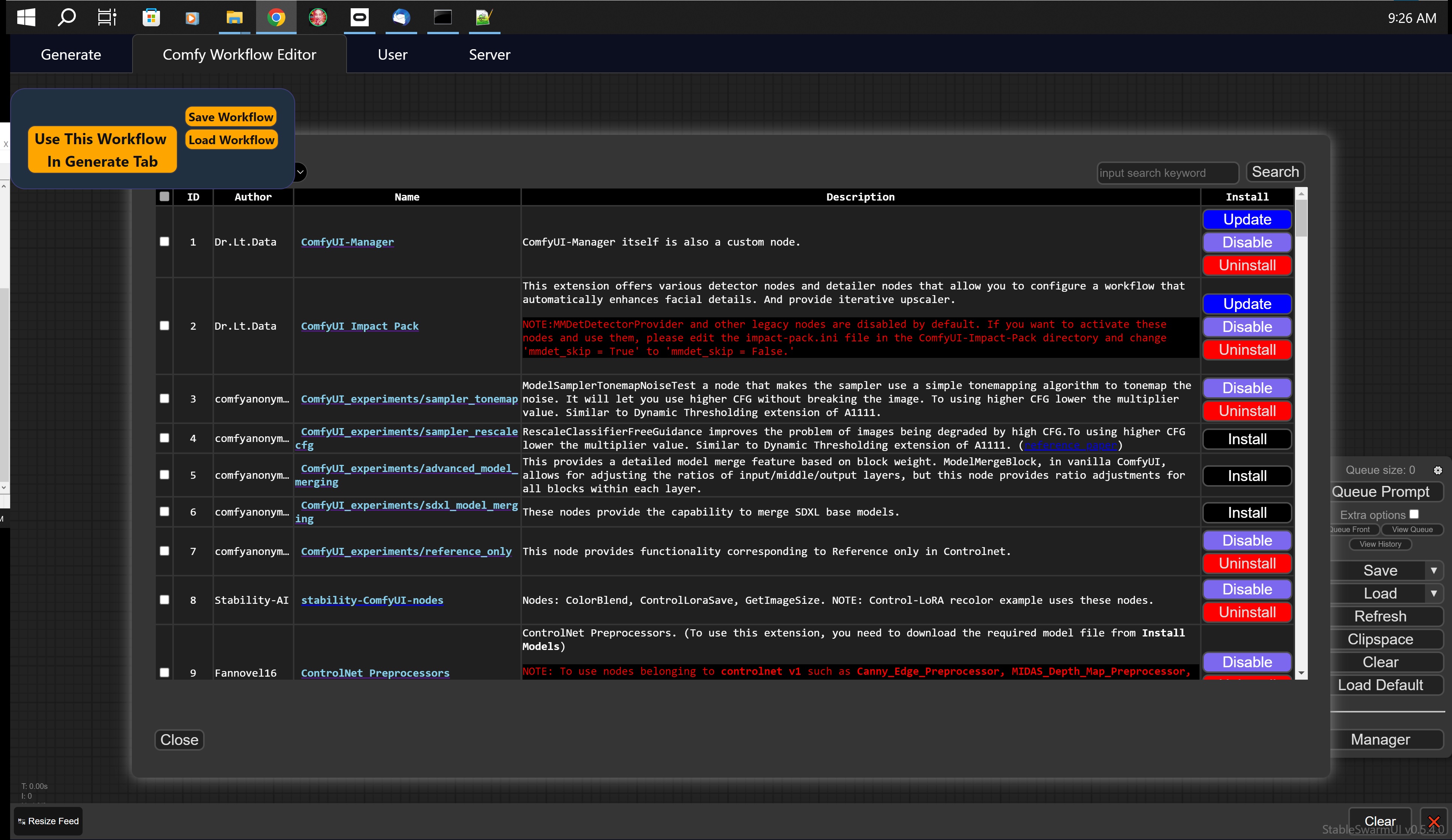
Task: Open ComfyUI queue settings gear icon
Action: pos(1438,470)
